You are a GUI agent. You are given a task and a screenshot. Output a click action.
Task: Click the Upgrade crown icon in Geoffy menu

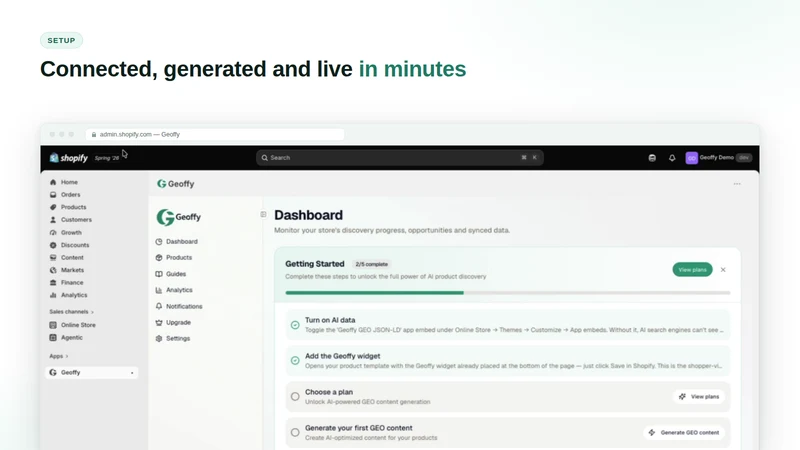coord(159,322)
